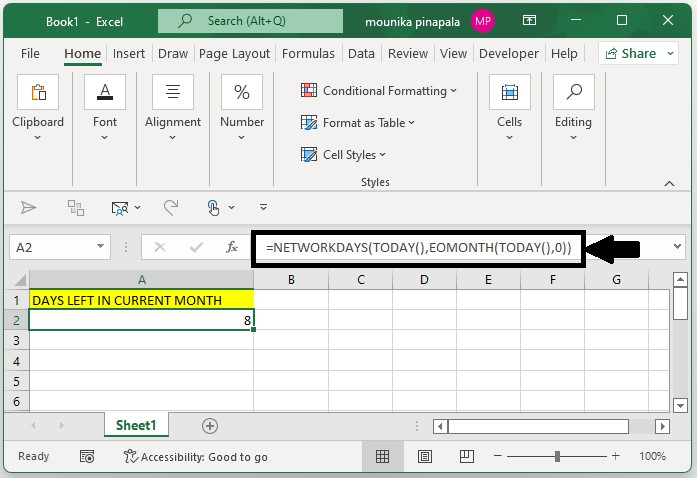This screenshot has height=478, width=697.
Task: Click the Touch/Mouse mode hand icon
Action: pos(213,208)
